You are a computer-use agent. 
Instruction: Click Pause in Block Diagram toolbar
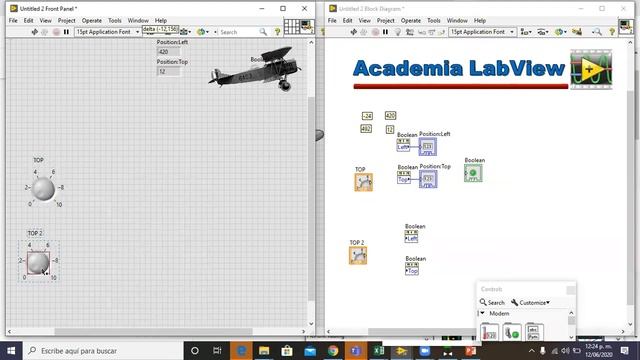coord(385,32)
